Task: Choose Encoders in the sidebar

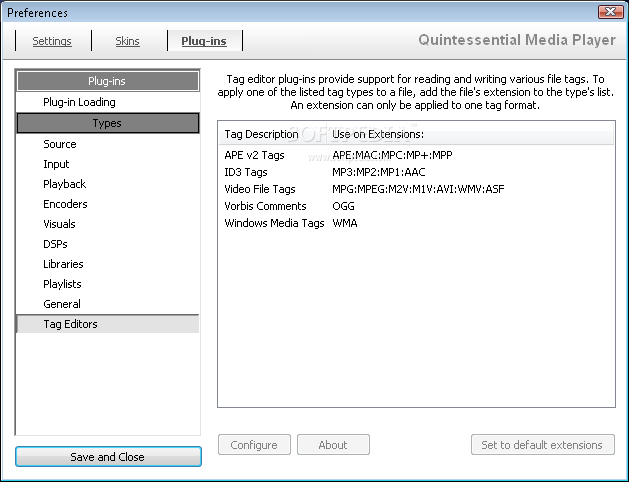Action: click(x=65, y=204)
